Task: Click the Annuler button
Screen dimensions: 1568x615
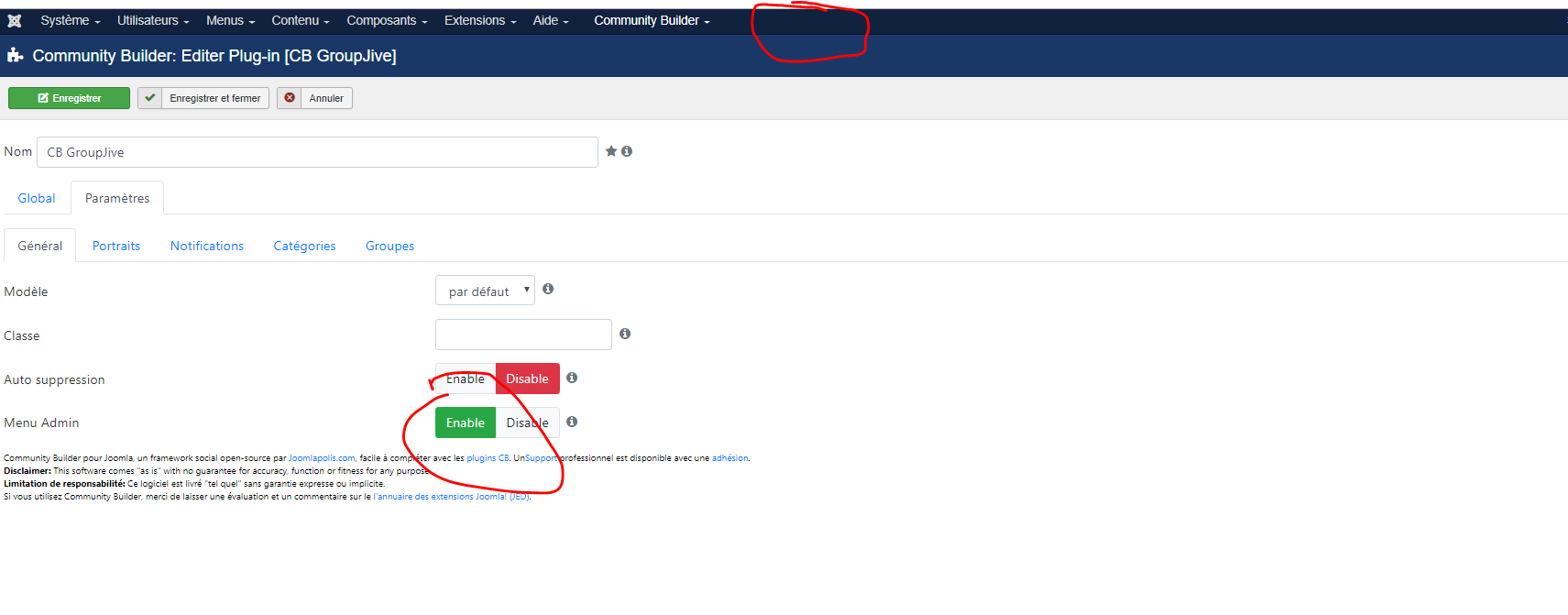Action: click(315, 98)
